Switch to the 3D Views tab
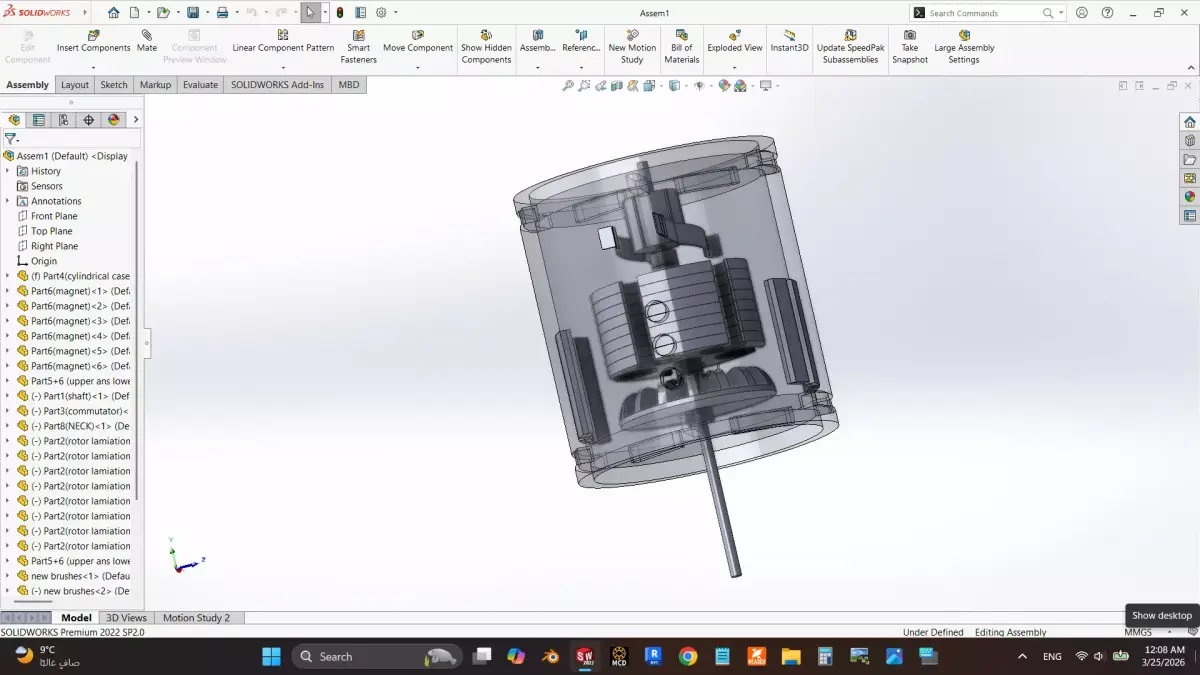This screenshot has height=675, width=1200. click(x=126, y=618)
